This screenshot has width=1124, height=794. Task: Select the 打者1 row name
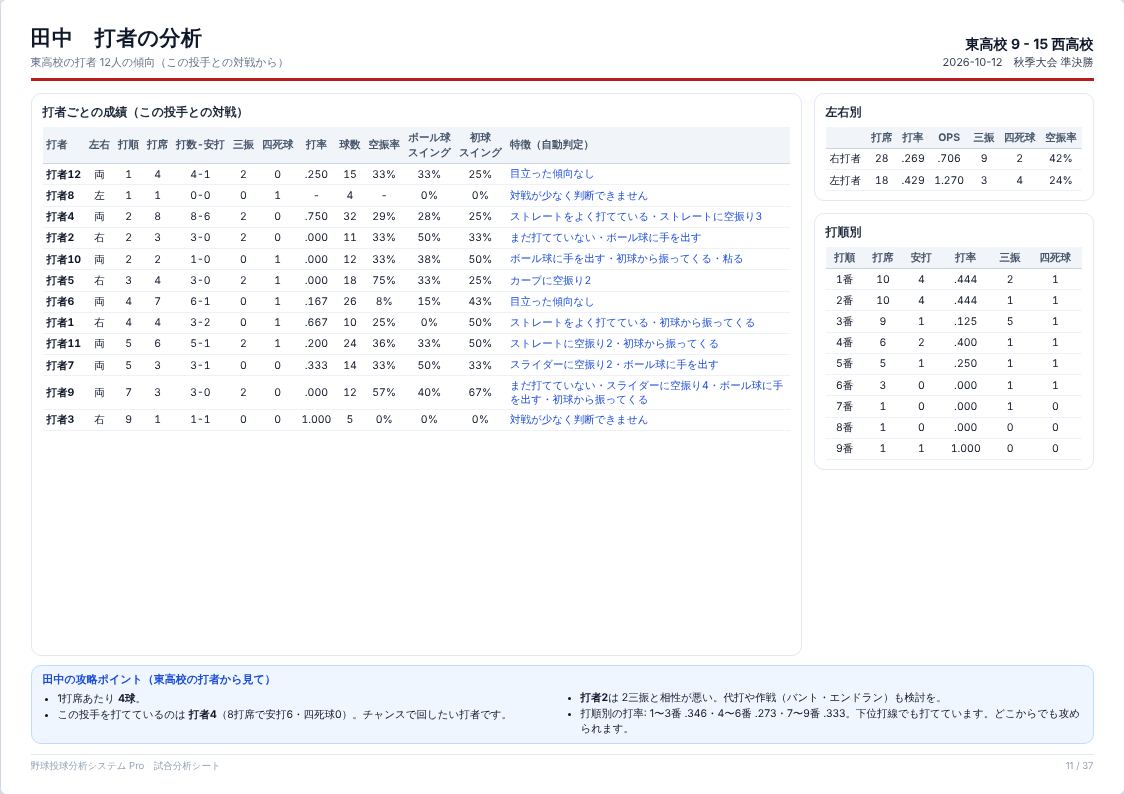pyautogui.click(x=60, y=322)
